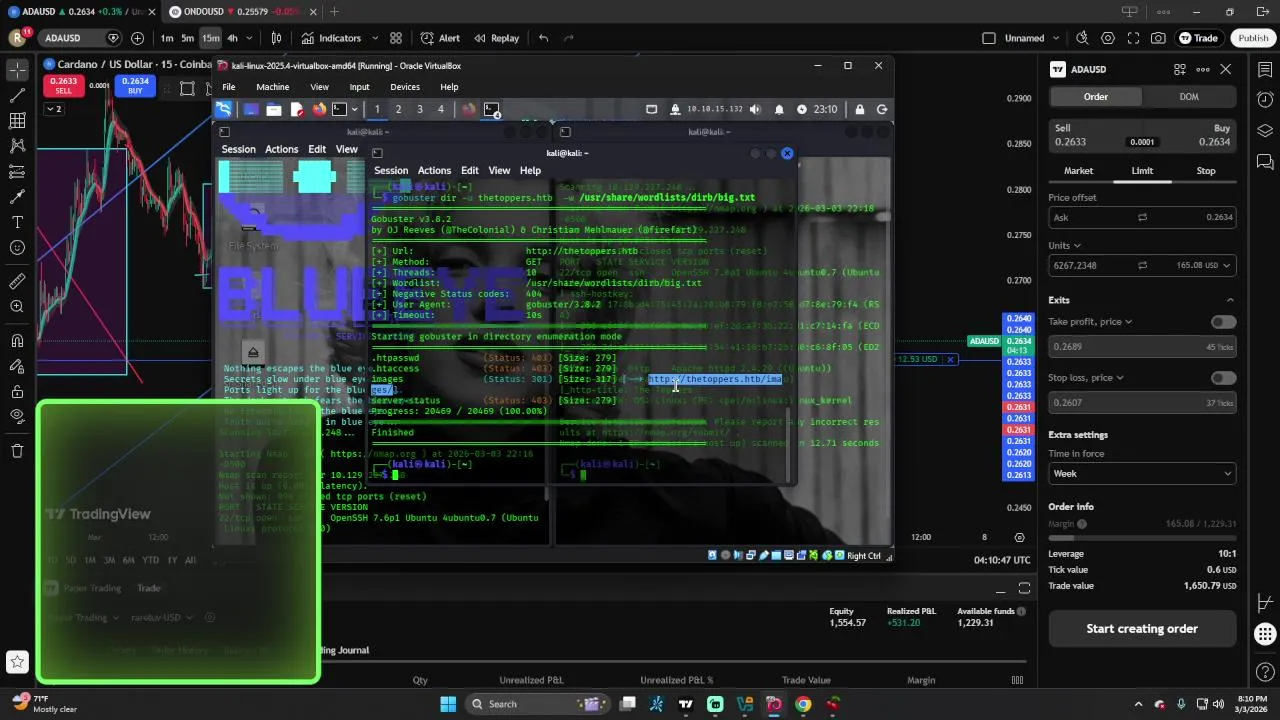The width and height of the screenshot is (1280, 720).
Task: Open chart settings hexagon icon
Action: coord(1108,38)
